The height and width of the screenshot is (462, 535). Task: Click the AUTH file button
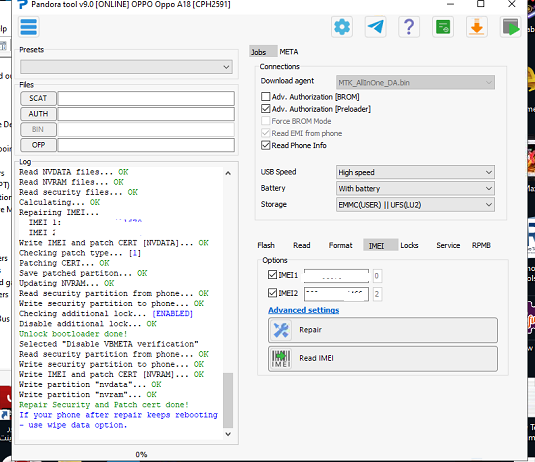pyautogui.click(x=38, y=114)
